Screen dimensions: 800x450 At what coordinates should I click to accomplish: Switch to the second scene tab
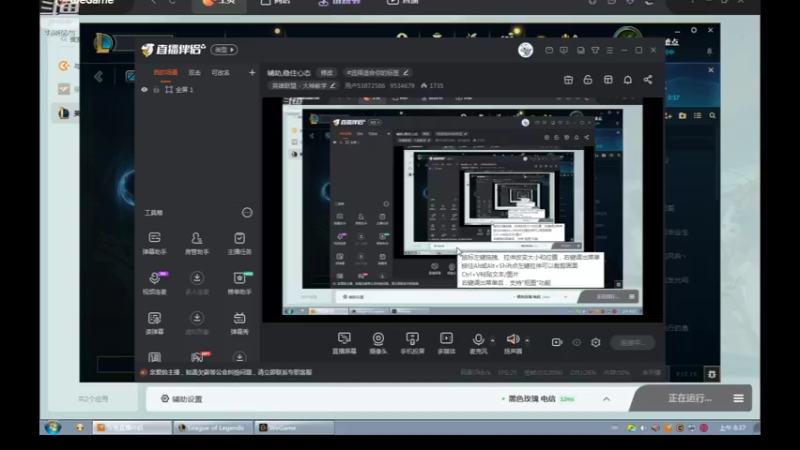[194, 73]
